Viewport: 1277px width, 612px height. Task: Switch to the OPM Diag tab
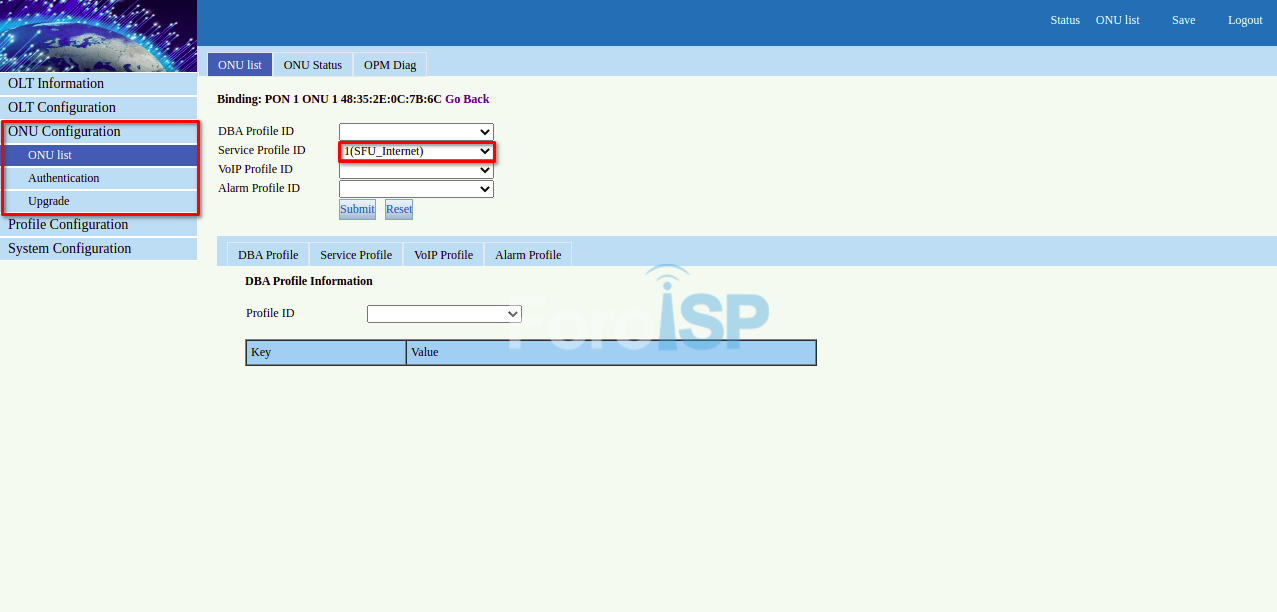pyautogui.click(x=389, y=64)
